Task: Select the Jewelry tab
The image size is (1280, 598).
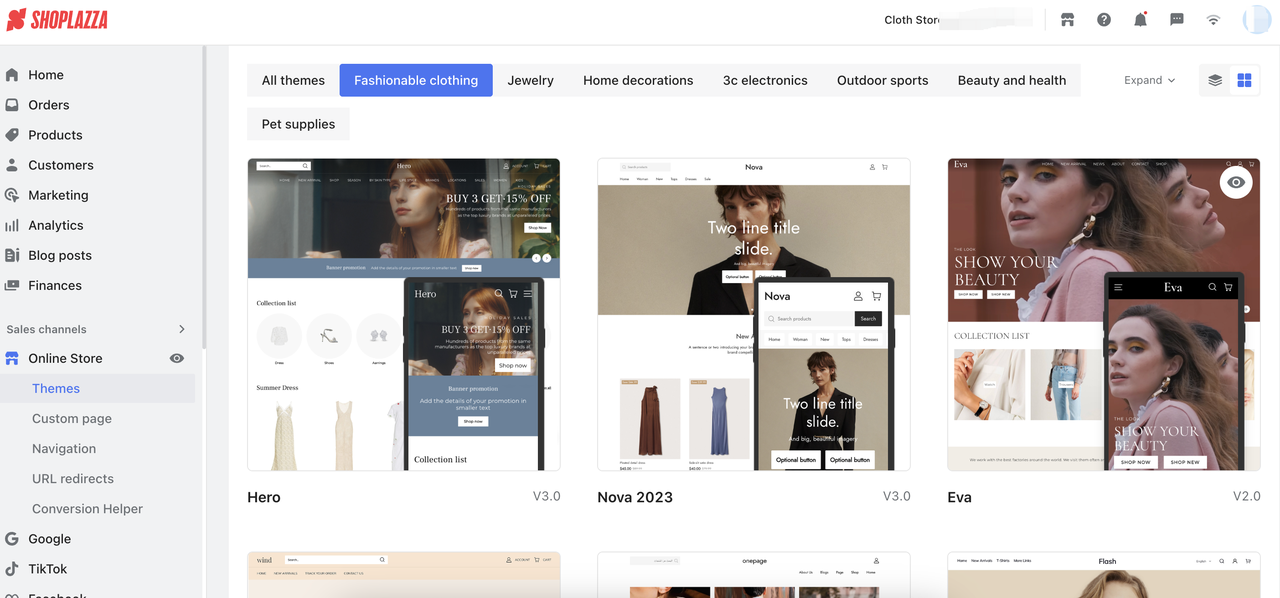Action: tap(530, 80)
